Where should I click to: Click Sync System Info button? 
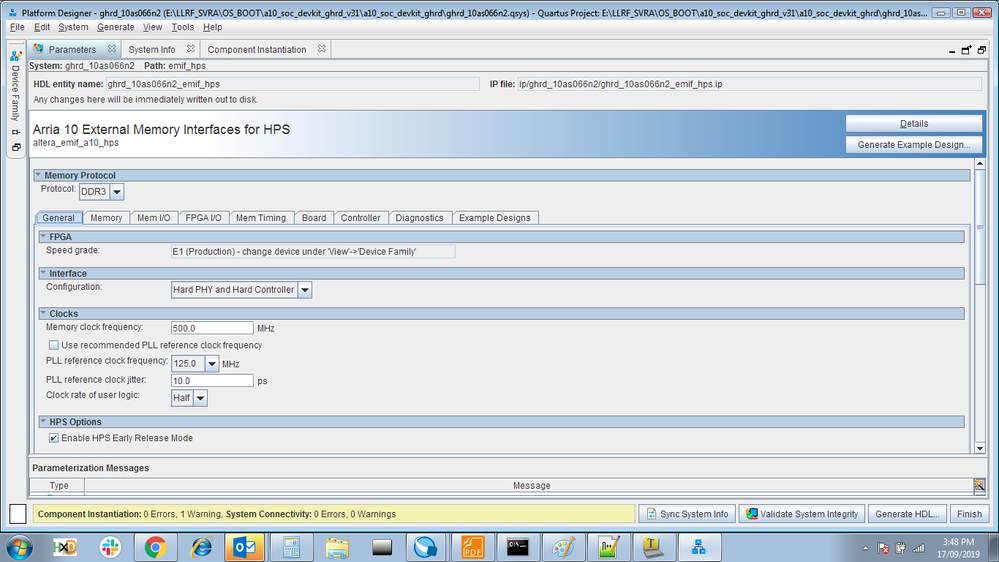687,514
